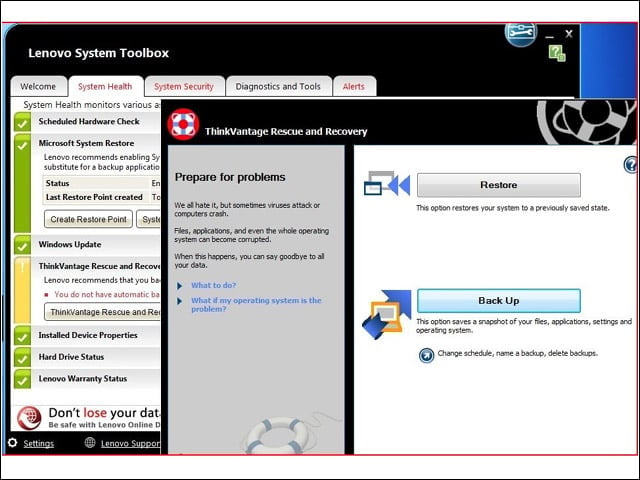Click 'You do not have automatic' warning text
640x480 pixels.
click(x=107, y=294)
